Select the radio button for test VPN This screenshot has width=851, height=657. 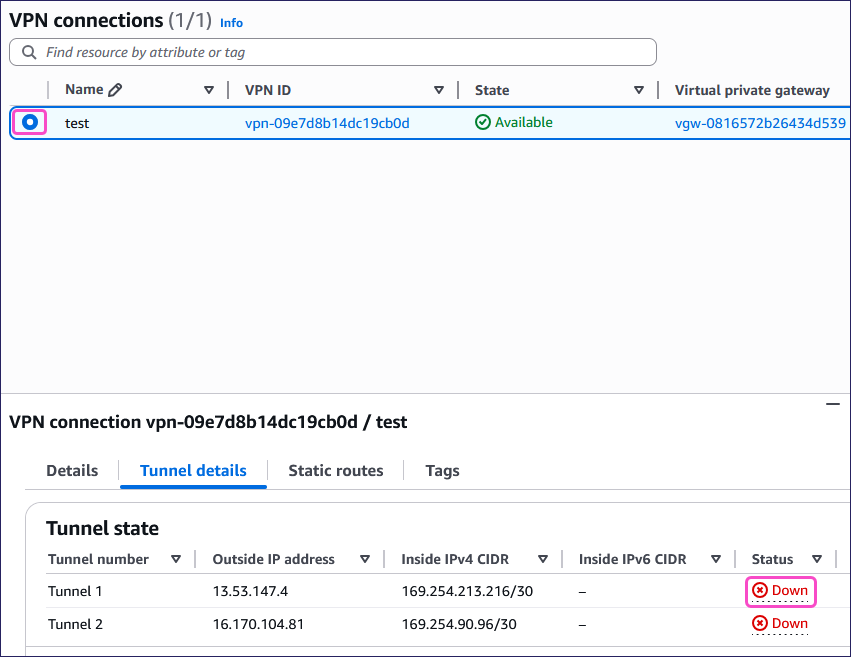tap(30, 122)
